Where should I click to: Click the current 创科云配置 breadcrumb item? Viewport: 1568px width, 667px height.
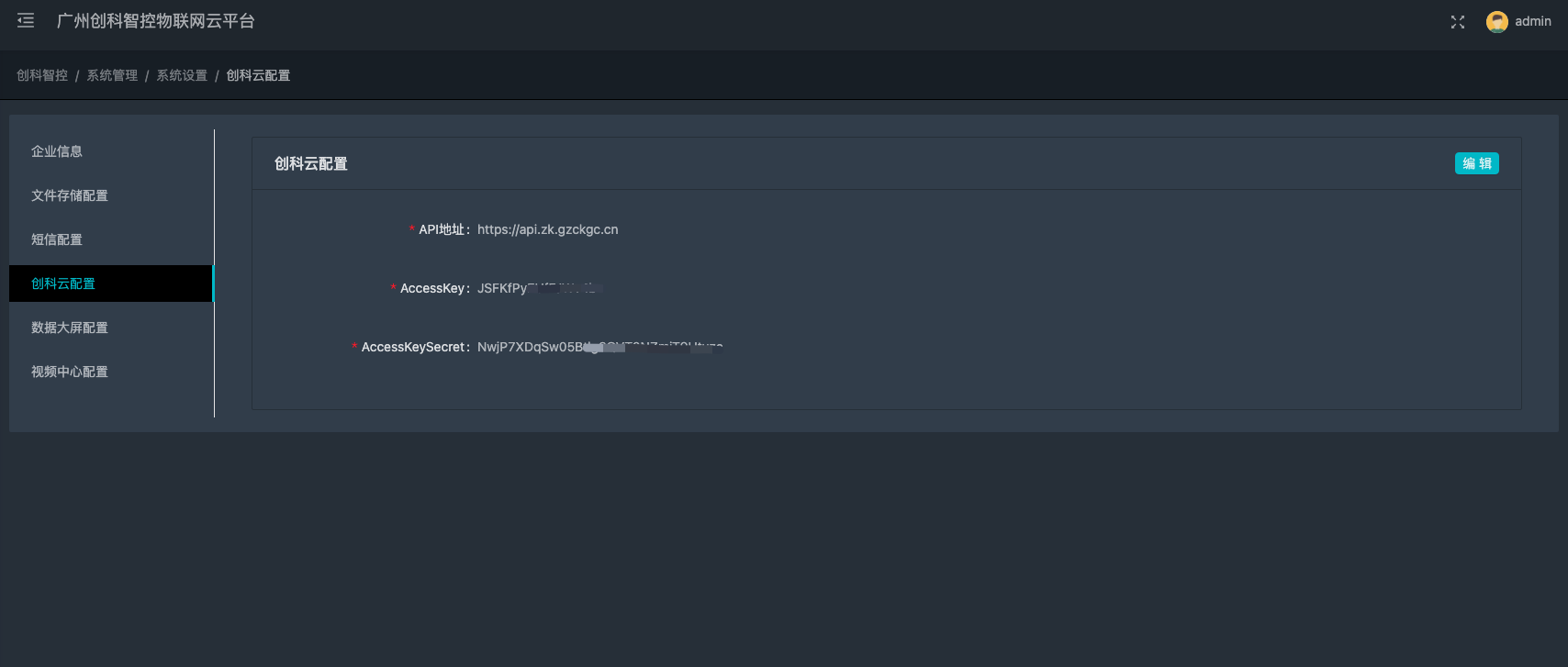258,75
